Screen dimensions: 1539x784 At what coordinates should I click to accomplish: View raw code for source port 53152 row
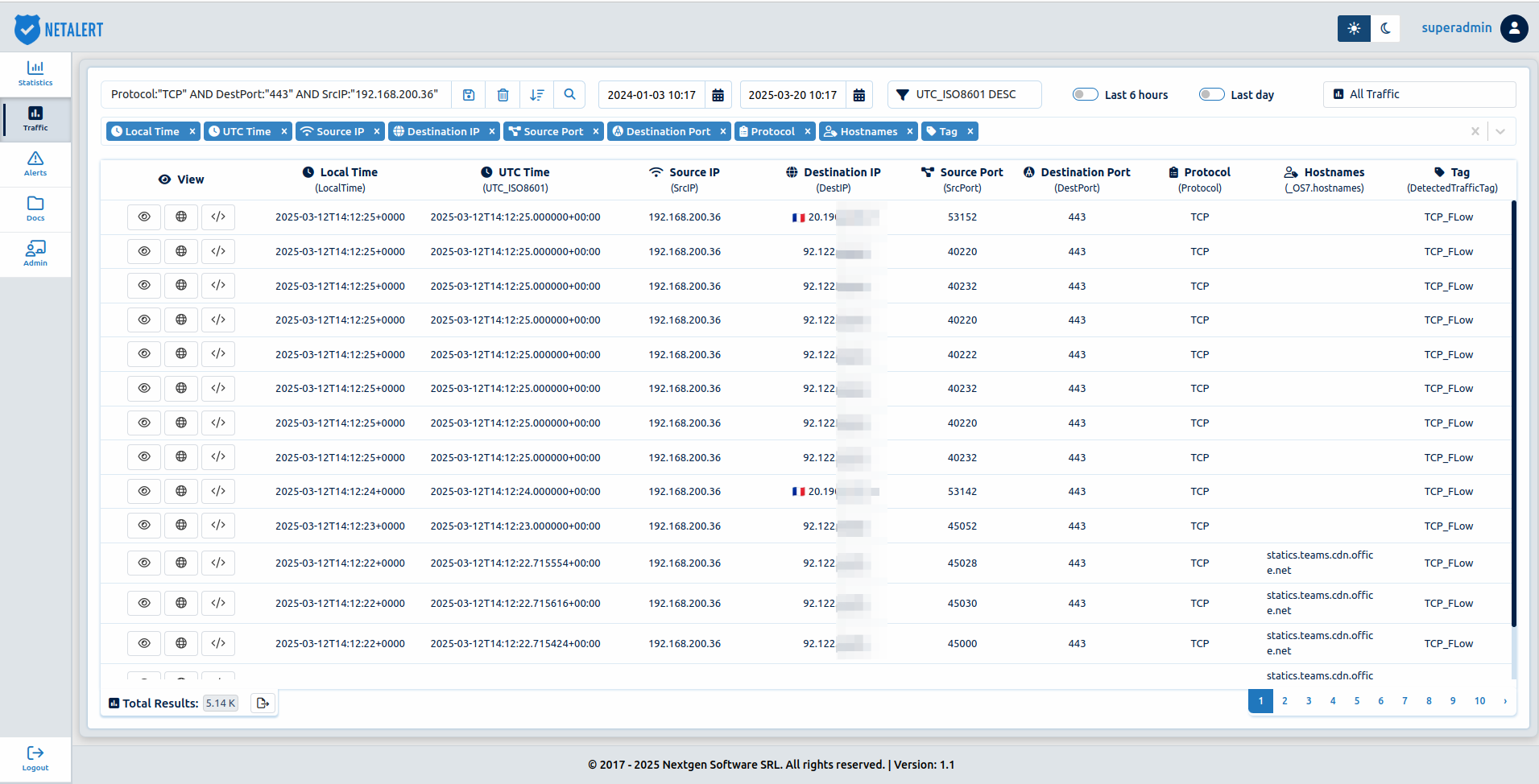[x=218, y=217]
